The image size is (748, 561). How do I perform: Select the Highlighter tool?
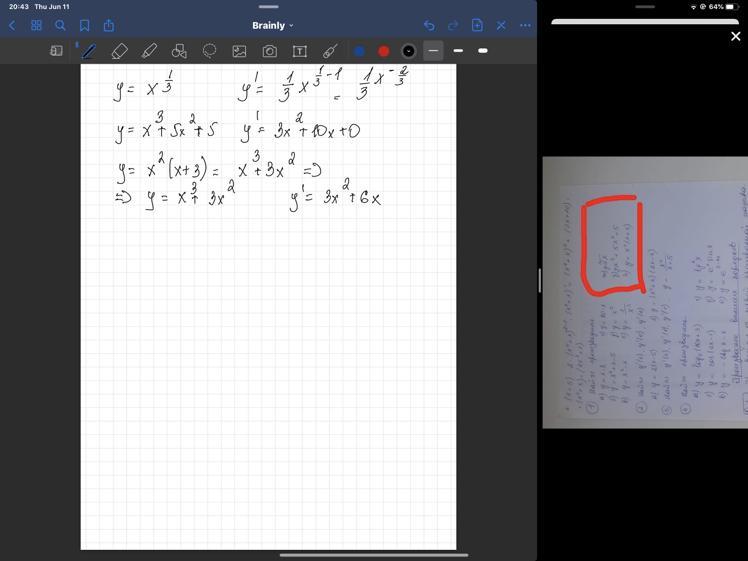click(149, 51)
